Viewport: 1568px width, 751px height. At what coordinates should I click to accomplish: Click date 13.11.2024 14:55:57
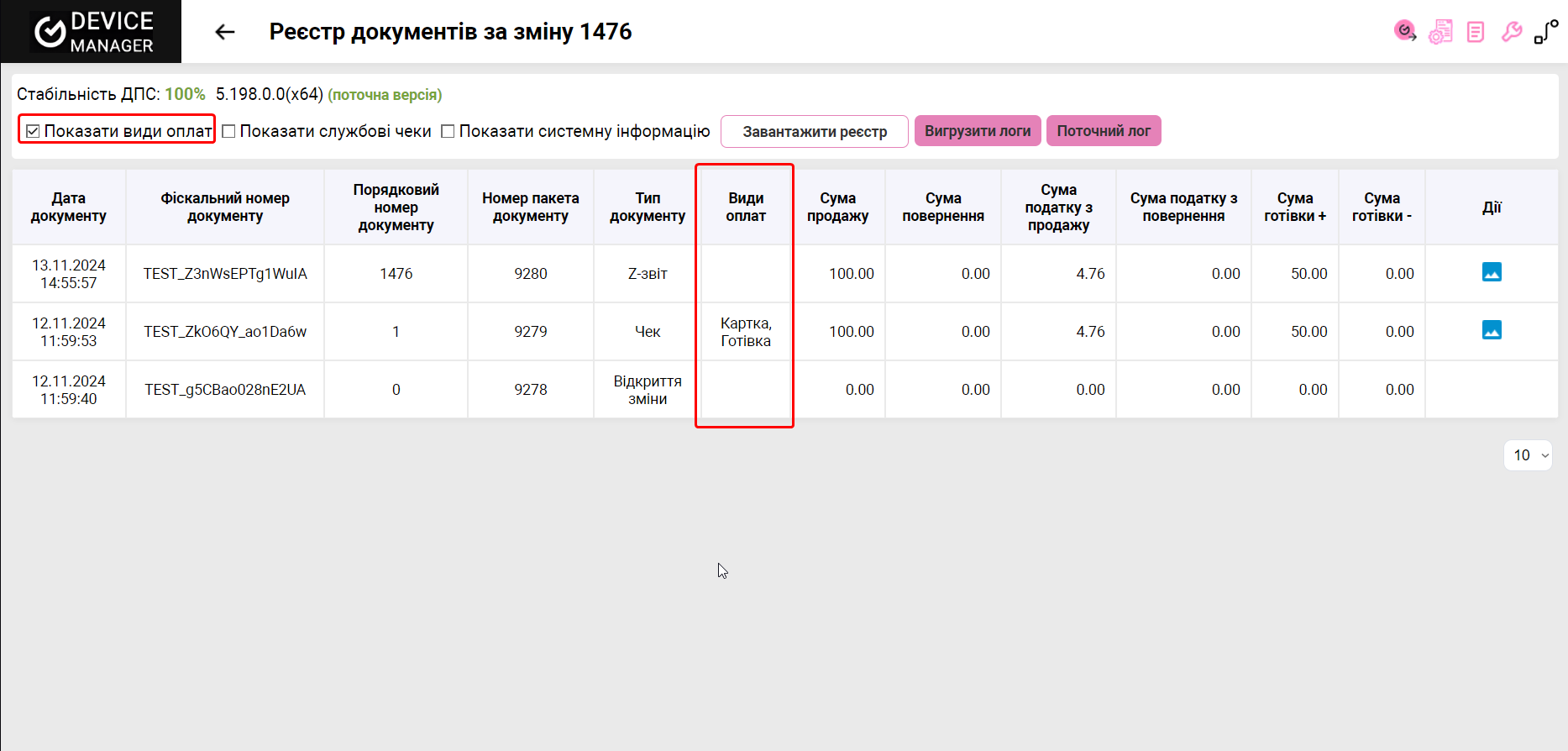(69, 274)
